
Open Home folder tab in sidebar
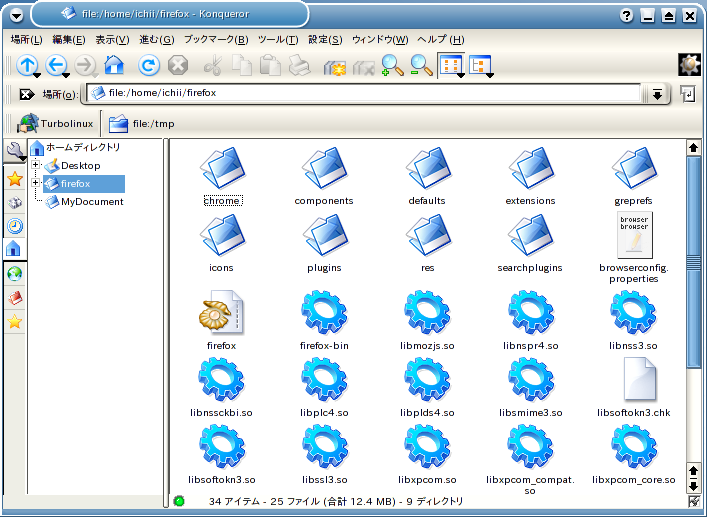15,248
